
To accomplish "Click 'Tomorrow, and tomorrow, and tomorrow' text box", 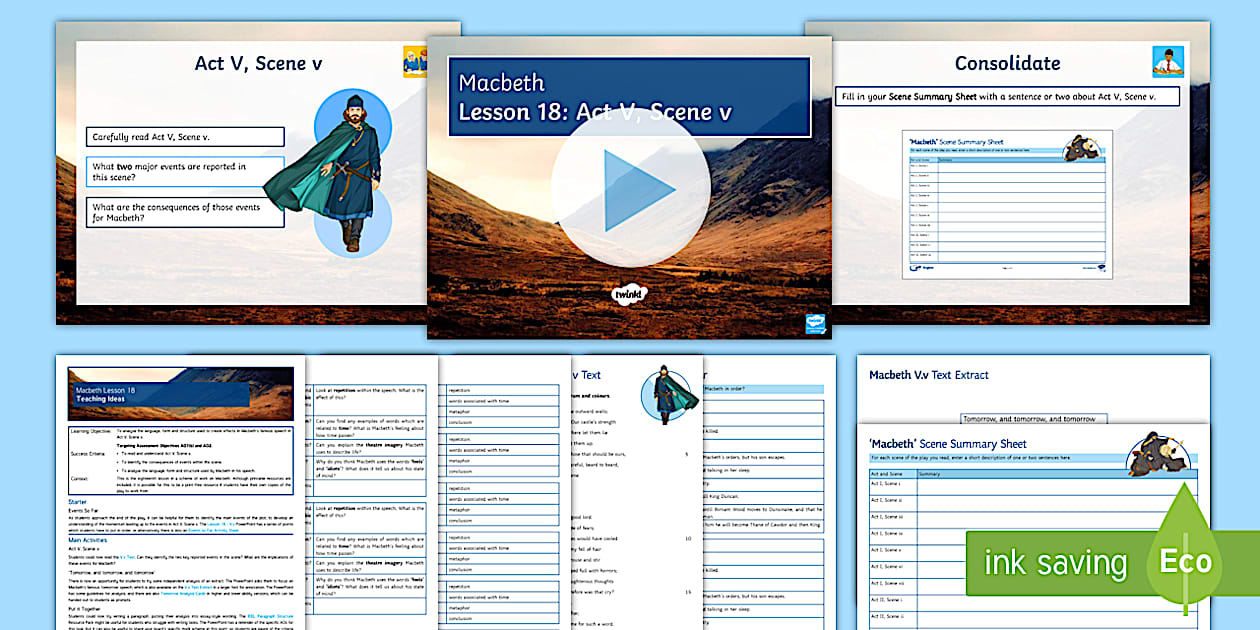I will [1028, 419].
